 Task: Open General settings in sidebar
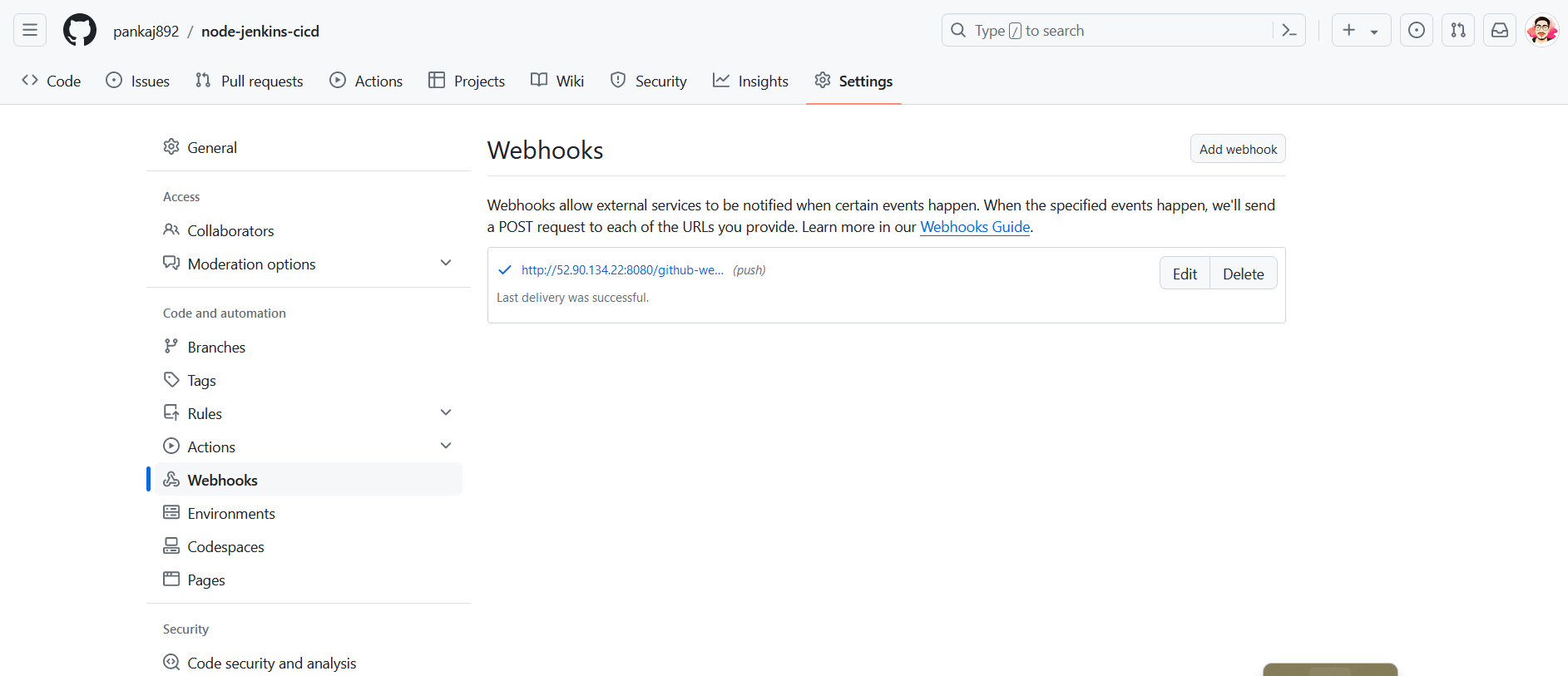[309, 147]
